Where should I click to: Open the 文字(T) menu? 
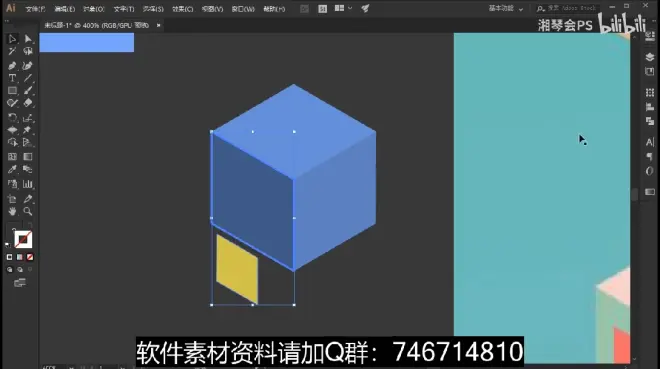pos(124,9)
